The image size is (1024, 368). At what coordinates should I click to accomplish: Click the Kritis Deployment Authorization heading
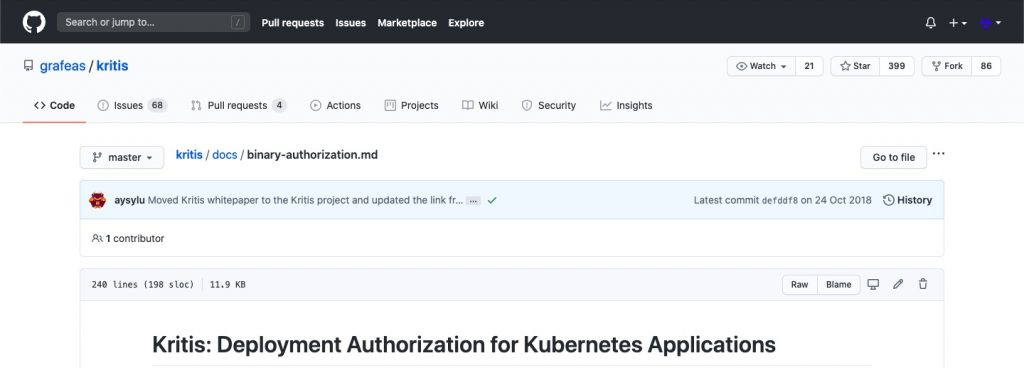click(x=464, y=345)
